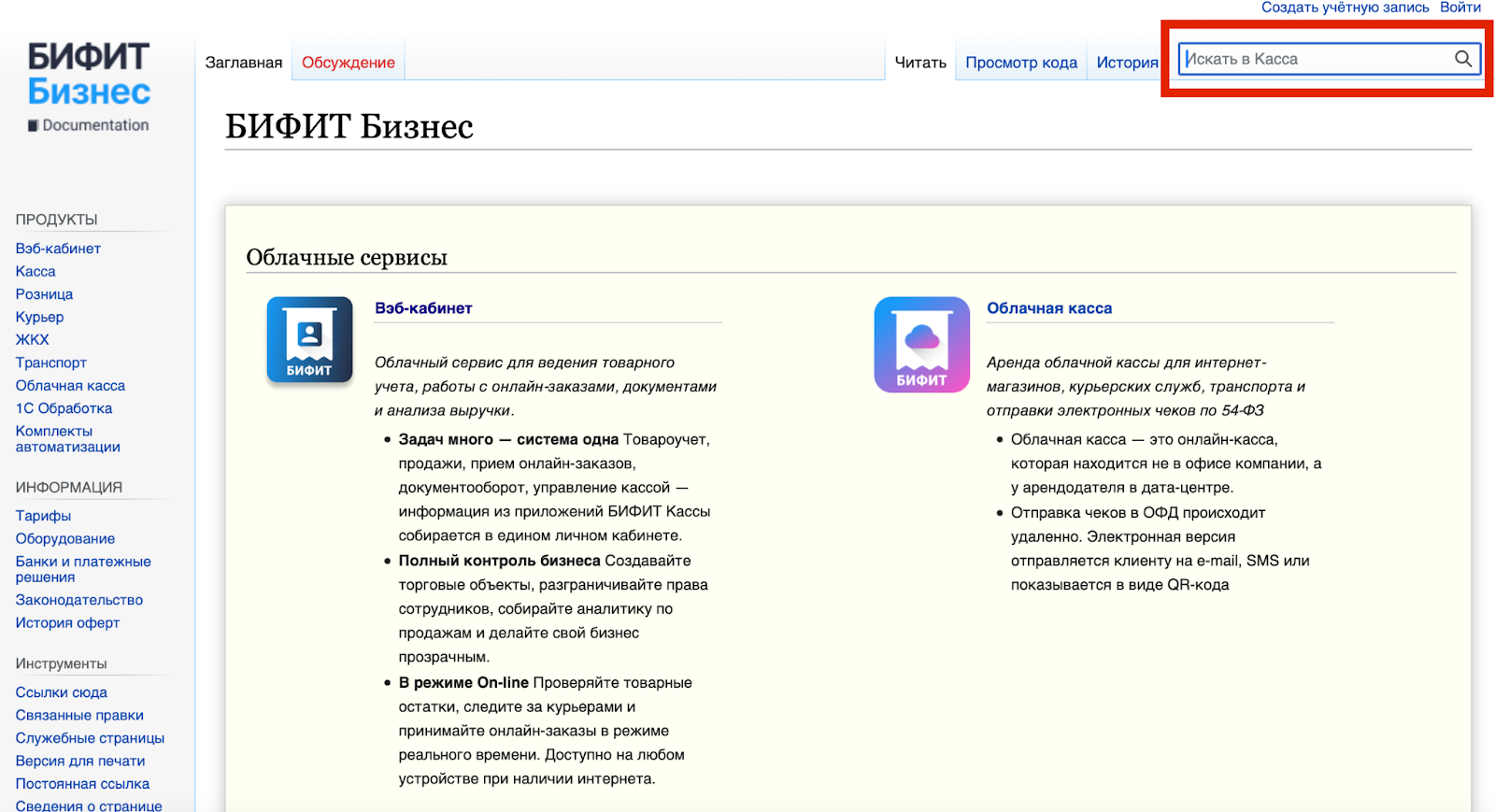Click Ссылки сюда tool link

click(x=61, y=692)
